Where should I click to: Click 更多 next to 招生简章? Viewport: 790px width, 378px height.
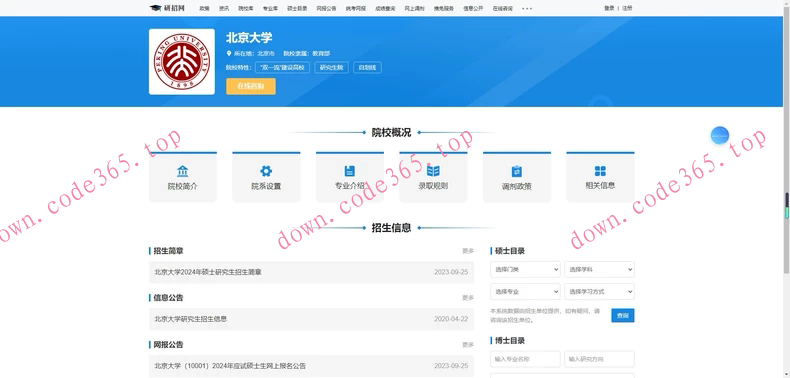[x=468, y=251]
